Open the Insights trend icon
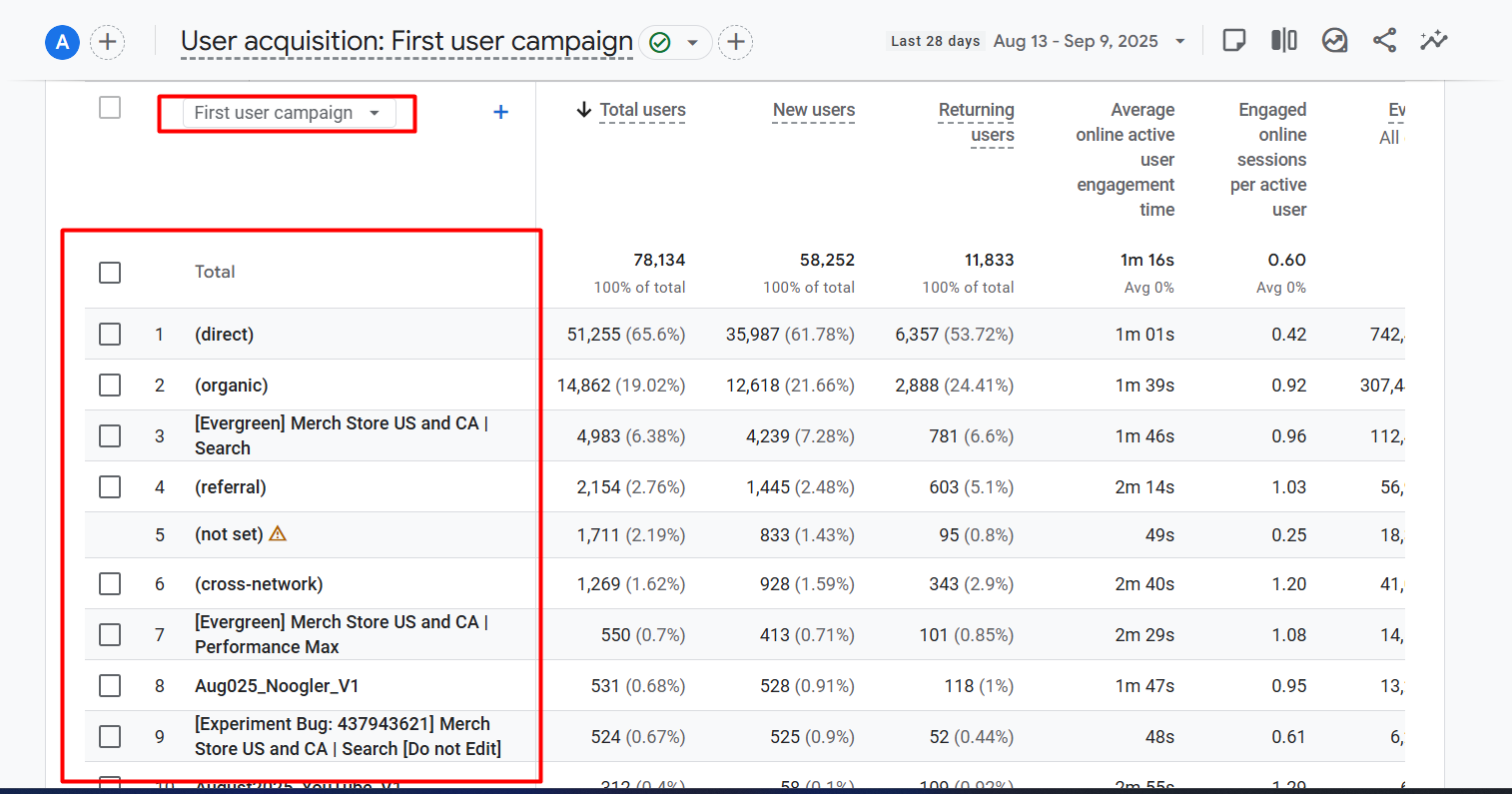Image resolution: width=1512 pixels, height=794 pixels. (1334, 41)
